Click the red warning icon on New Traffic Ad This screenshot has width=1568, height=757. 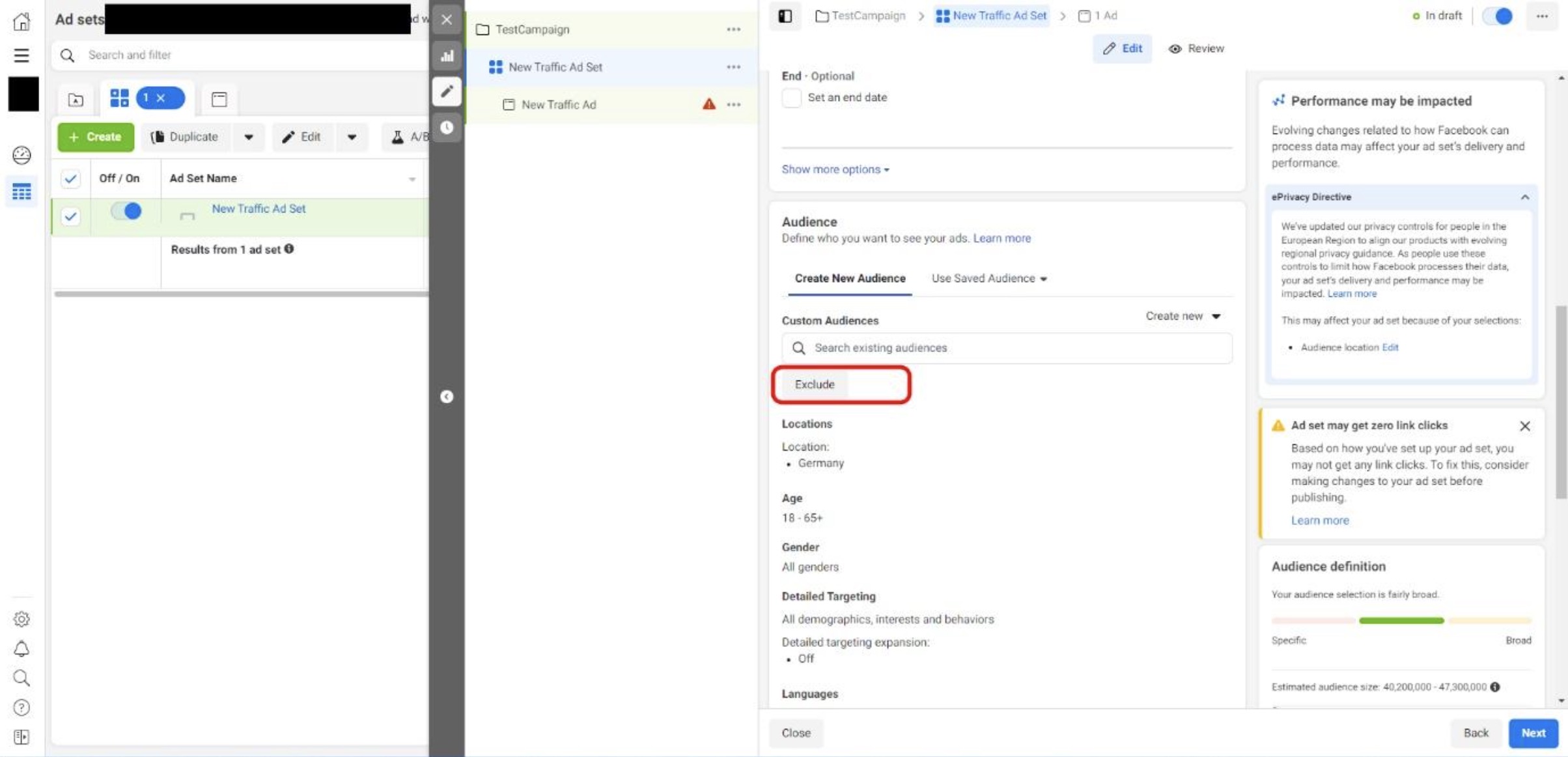coord(709,104)
